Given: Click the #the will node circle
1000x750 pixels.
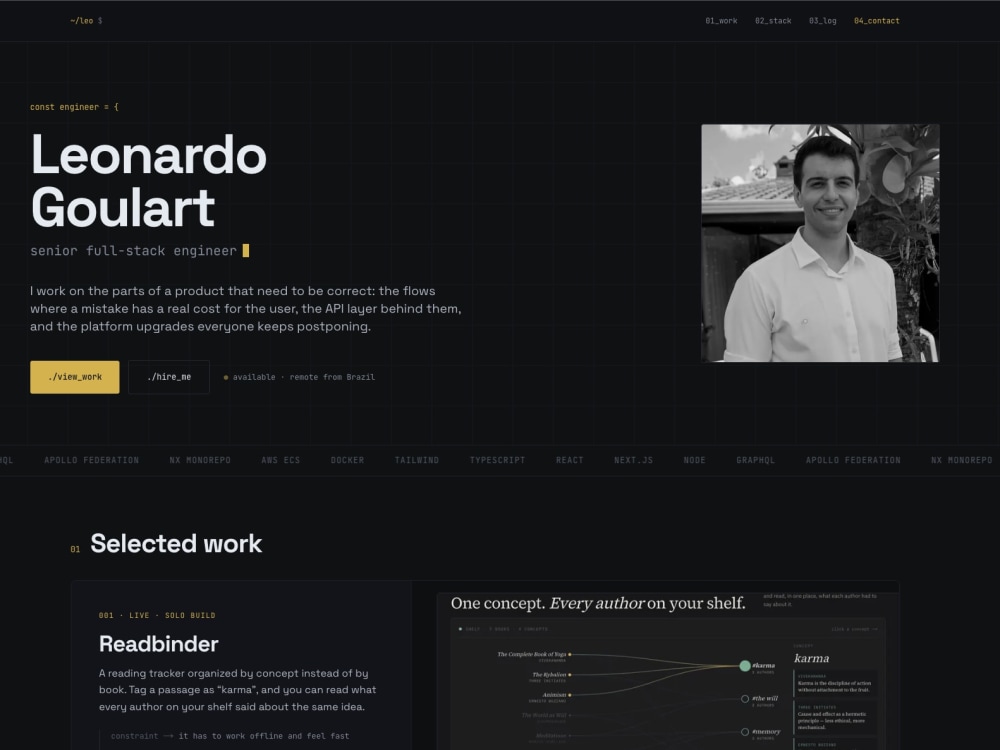Looking at the screenshot, I should click(x=744, y=699).
